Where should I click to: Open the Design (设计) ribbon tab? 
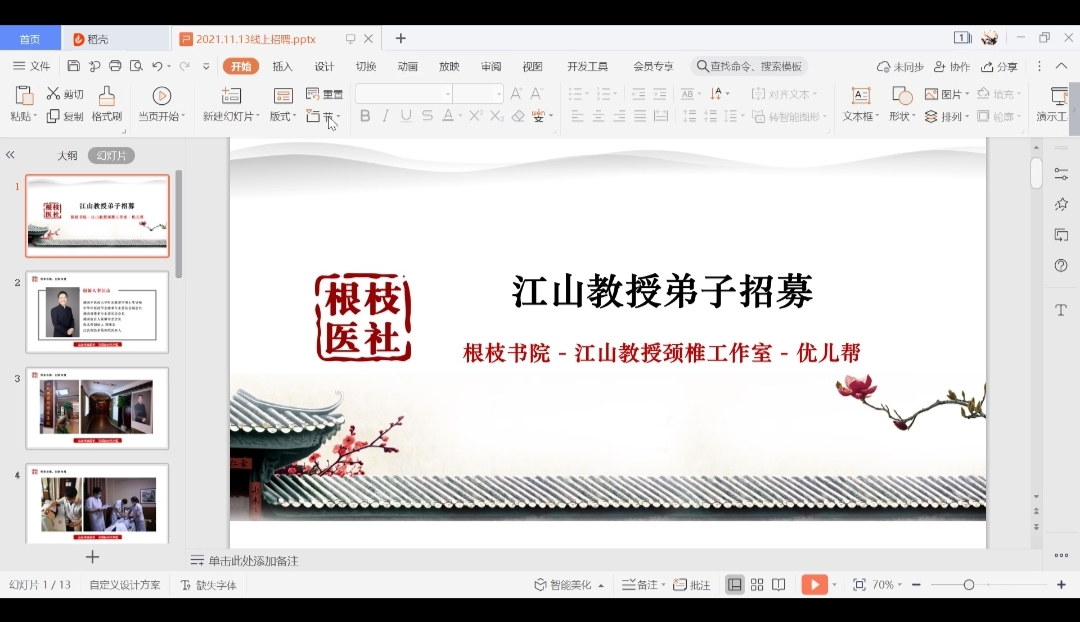click(324, 66)
